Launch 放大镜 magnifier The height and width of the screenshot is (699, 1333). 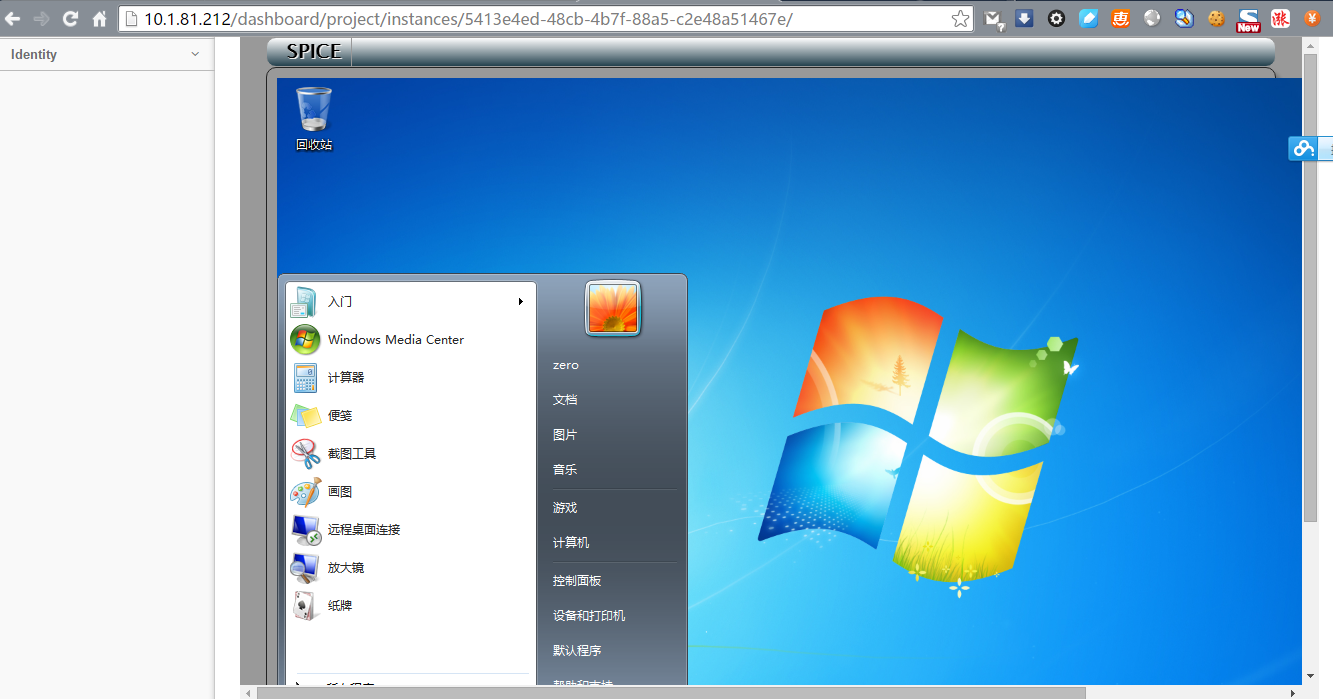[411, 567]
